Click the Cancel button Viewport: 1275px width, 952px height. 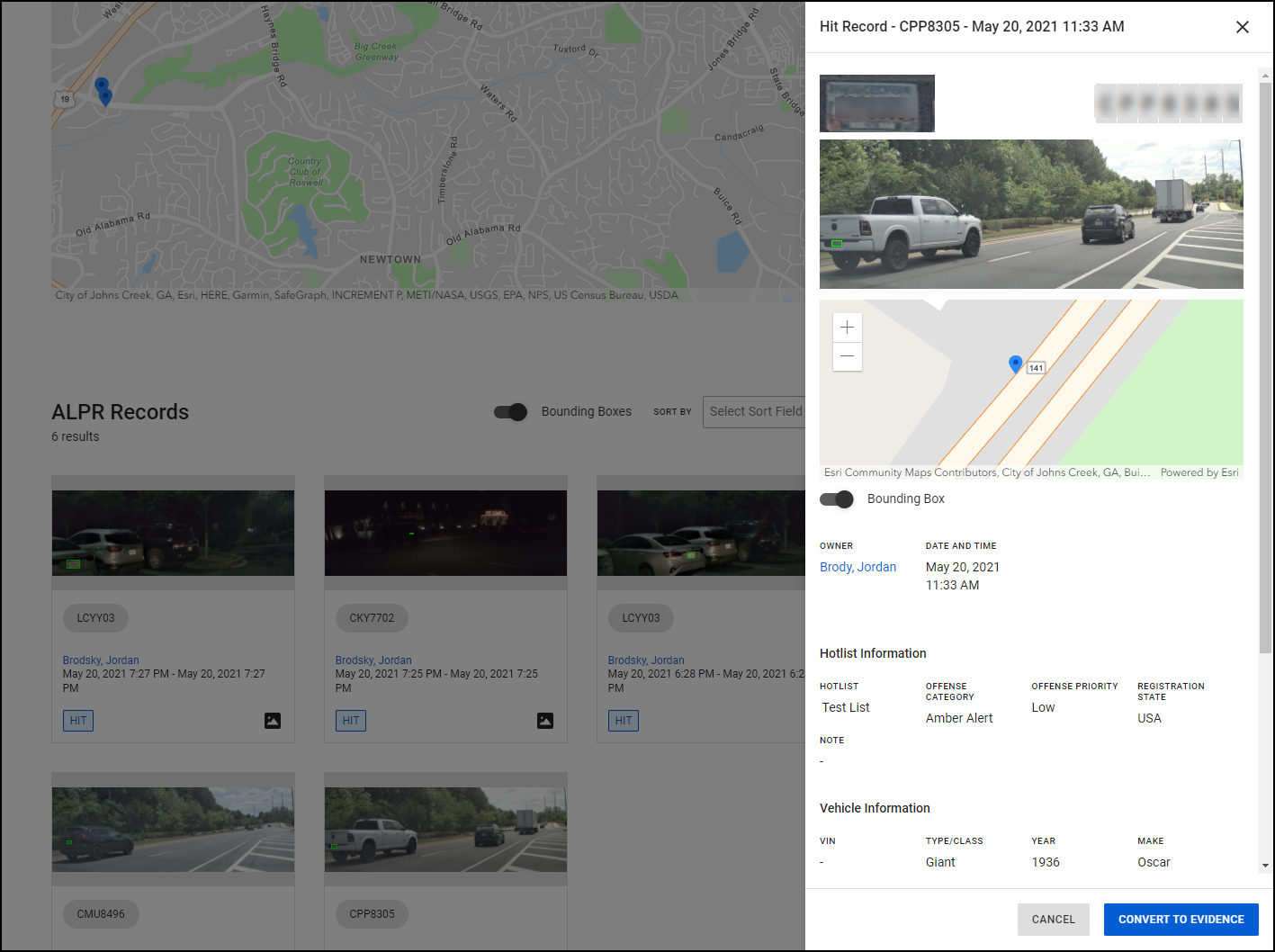tap(1053, 920)
